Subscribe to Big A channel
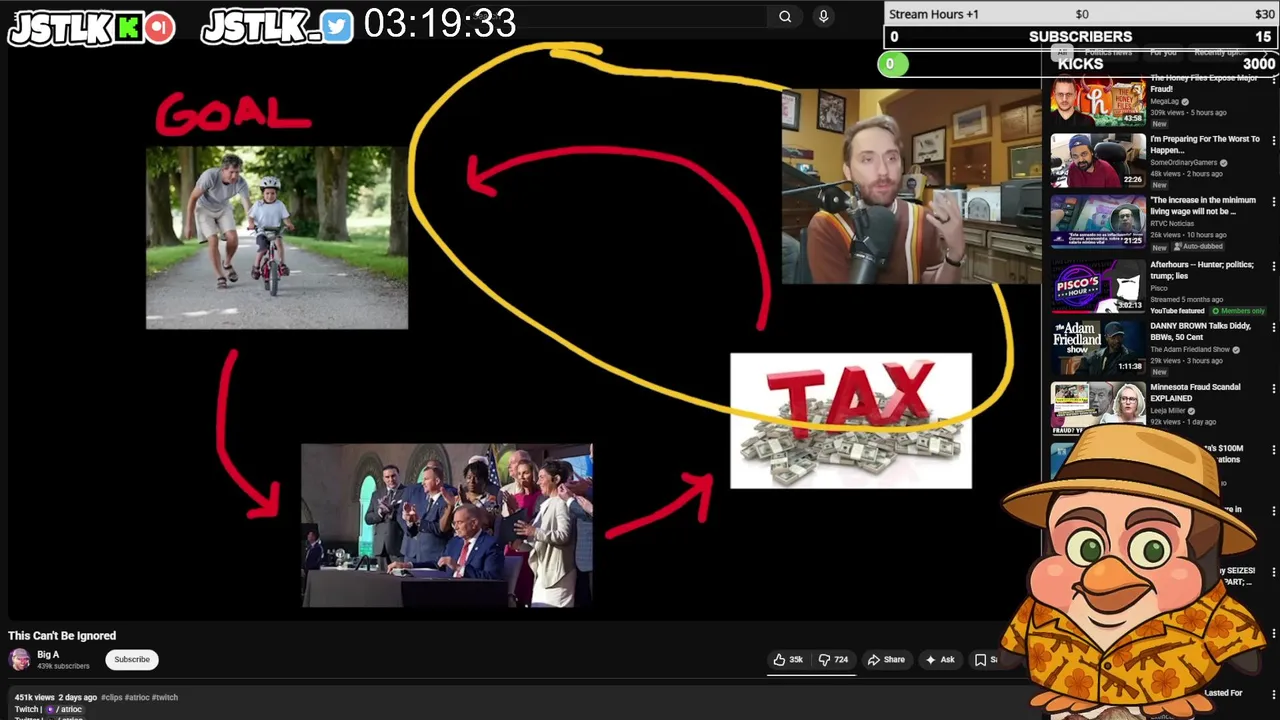The width and height of the screenshot is (1280, 720). pos(132,660)
